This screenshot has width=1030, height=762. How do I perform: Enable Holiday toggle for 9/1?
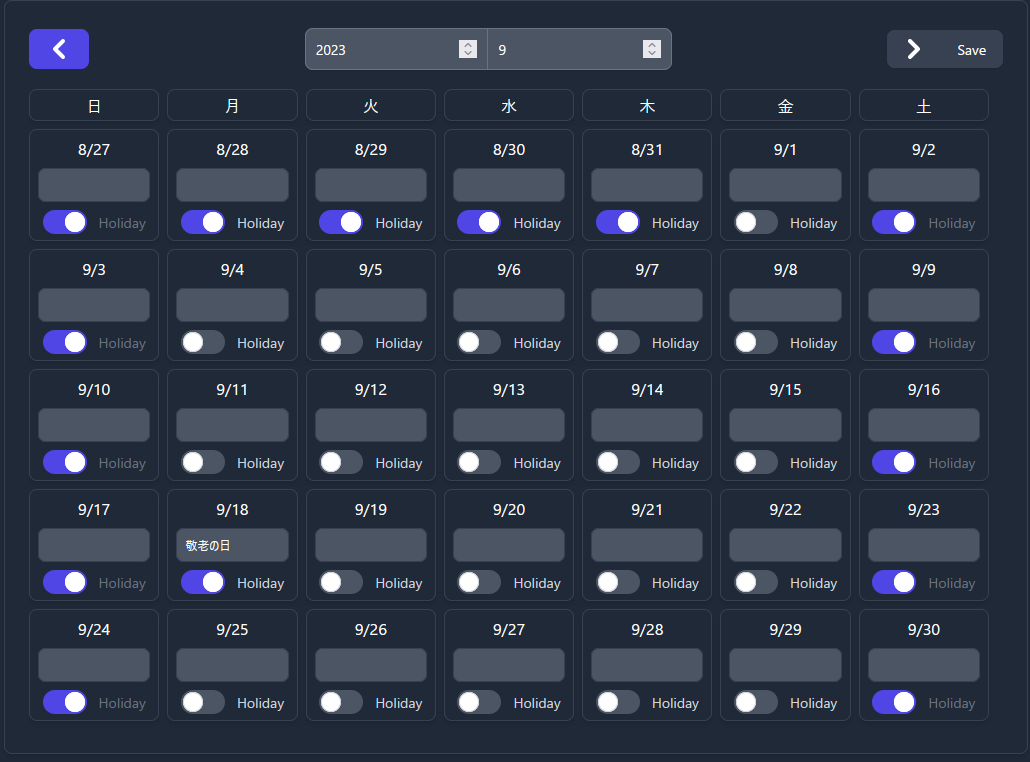[756, 222]
